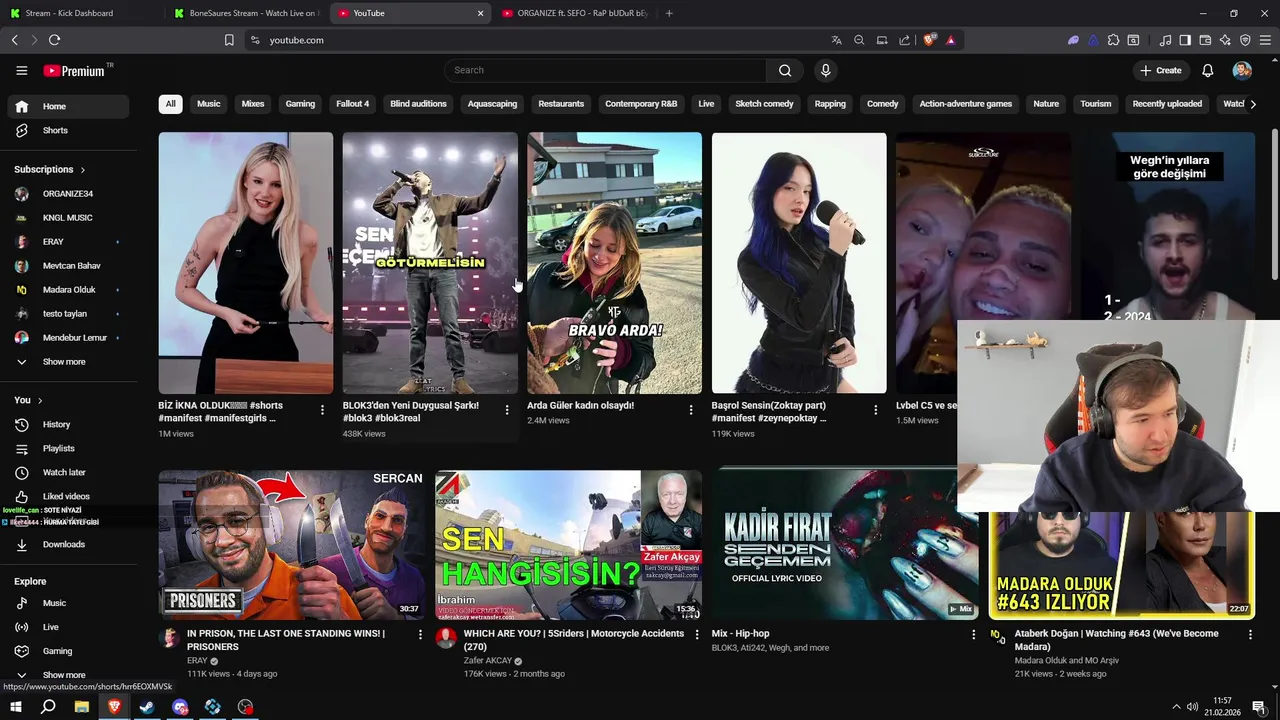The height and width of the screenshot is (720, 1280).
Task: Select the Aquascaping chip
Action: click(492, 104)
